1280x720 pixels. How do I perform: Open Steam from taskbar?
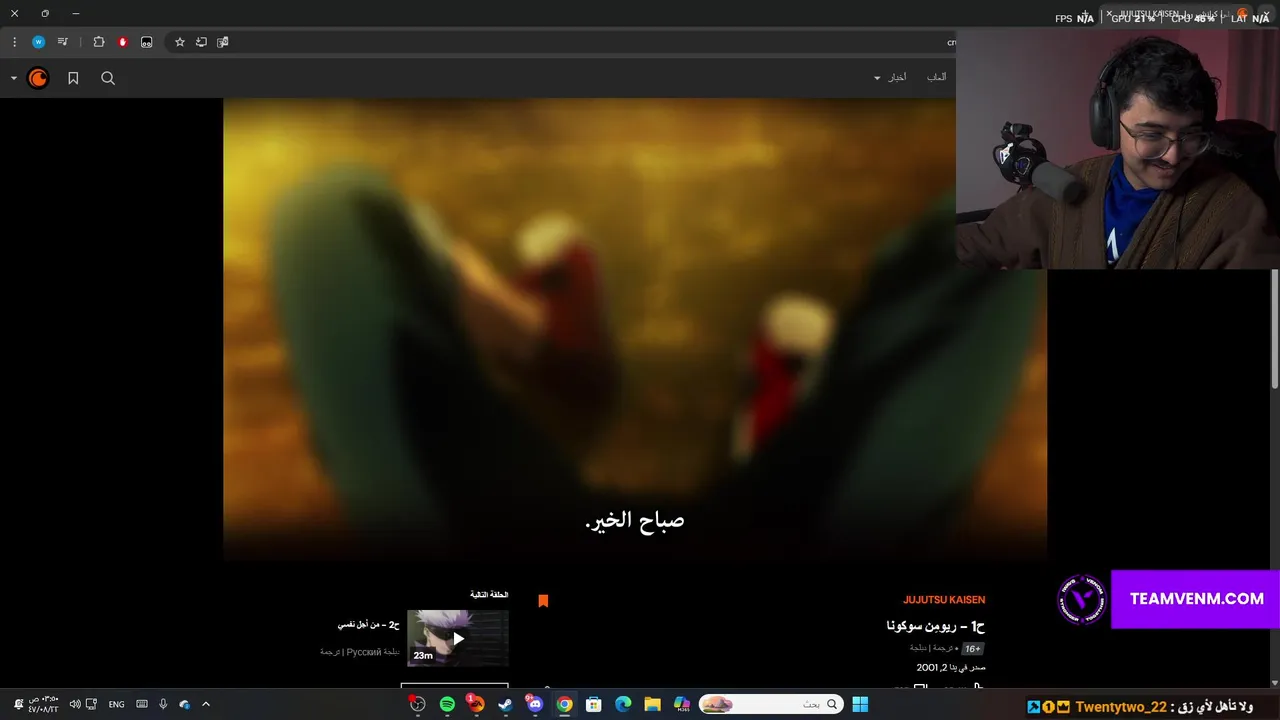coord(505,704)
